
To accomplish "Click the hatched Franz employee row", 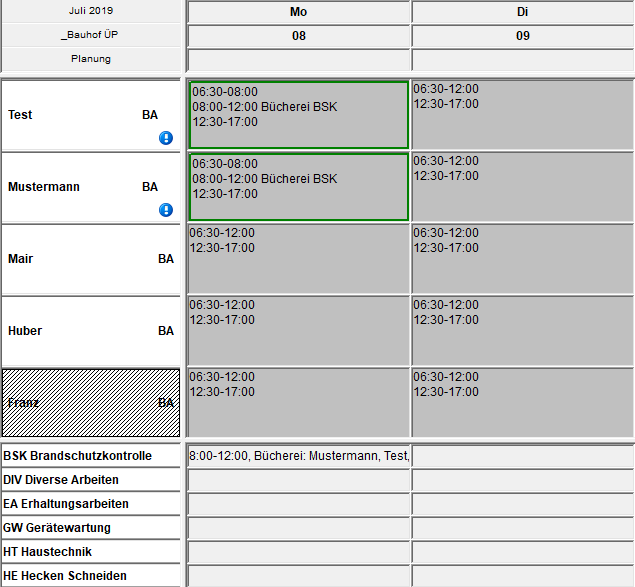I will coord(91,403).
